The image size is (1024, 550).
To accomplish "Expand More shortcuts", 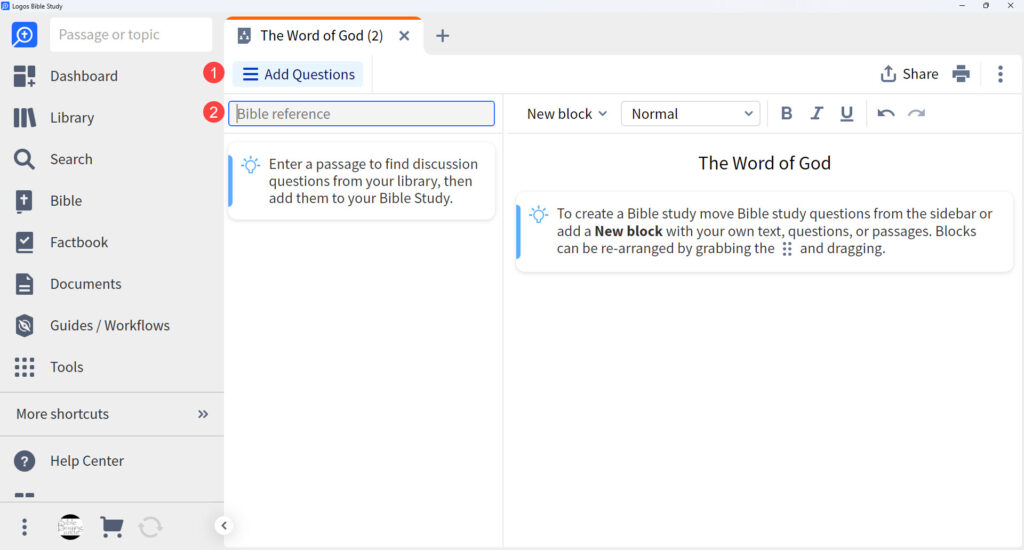I will (112, 414).
